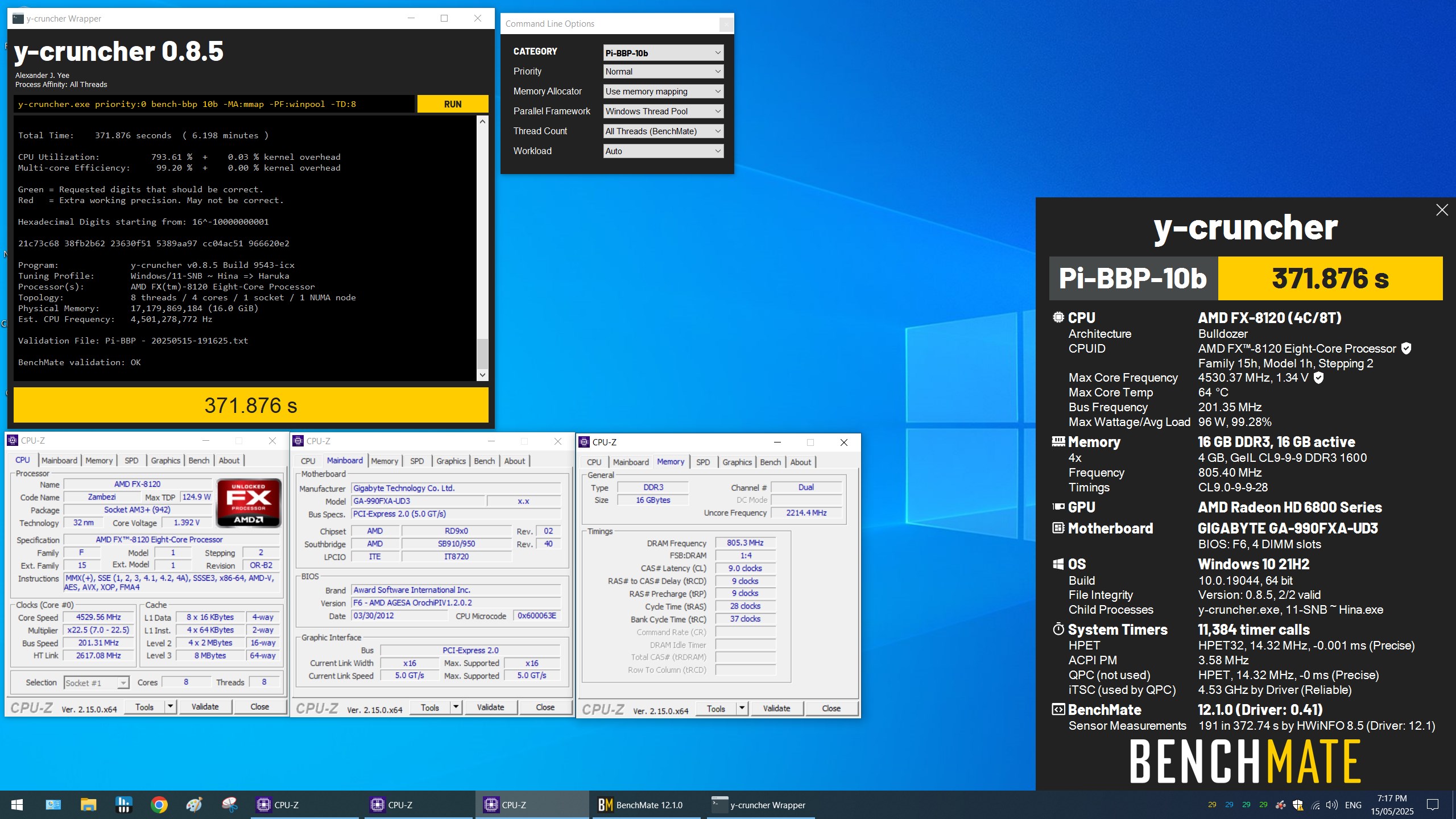The image size is (1456, 819).
Task: Select Memory tab in middle CPU-Z window
Action: [x=384, y=461]
